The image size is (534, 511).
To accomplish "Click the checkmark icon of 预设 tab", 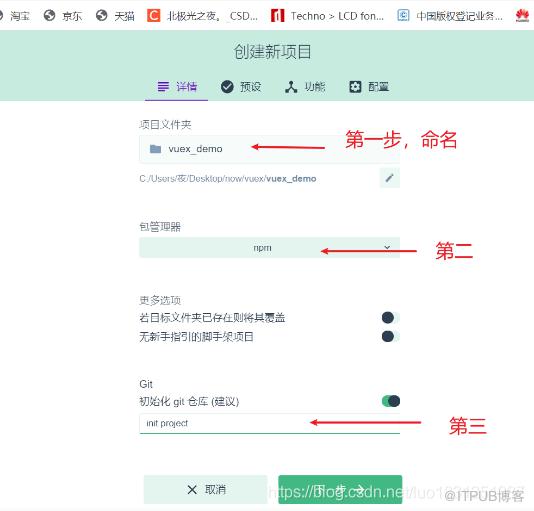I will point(227,87).
